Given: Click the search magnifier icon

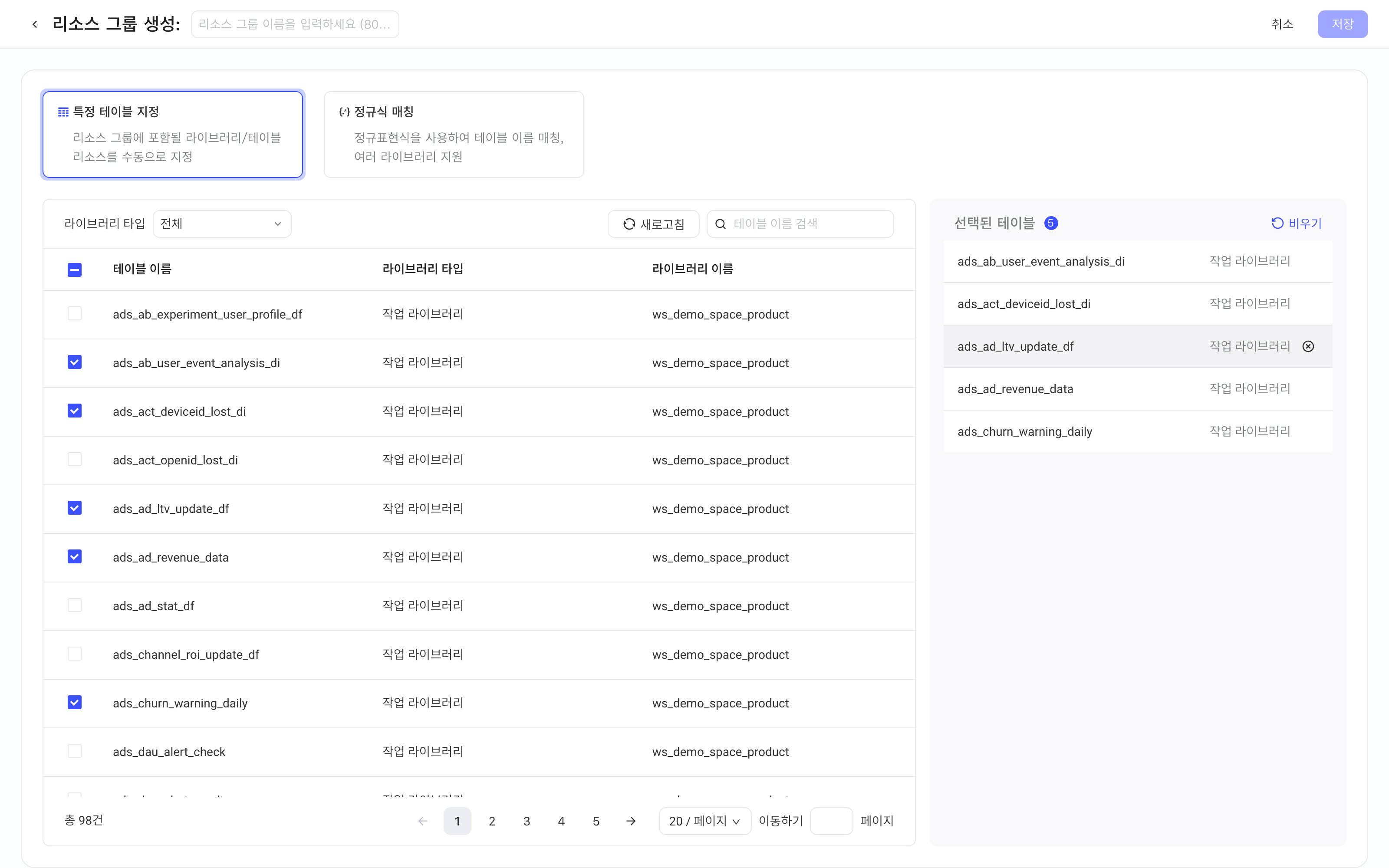Looking at the screenshot, I should pos(721,224).
